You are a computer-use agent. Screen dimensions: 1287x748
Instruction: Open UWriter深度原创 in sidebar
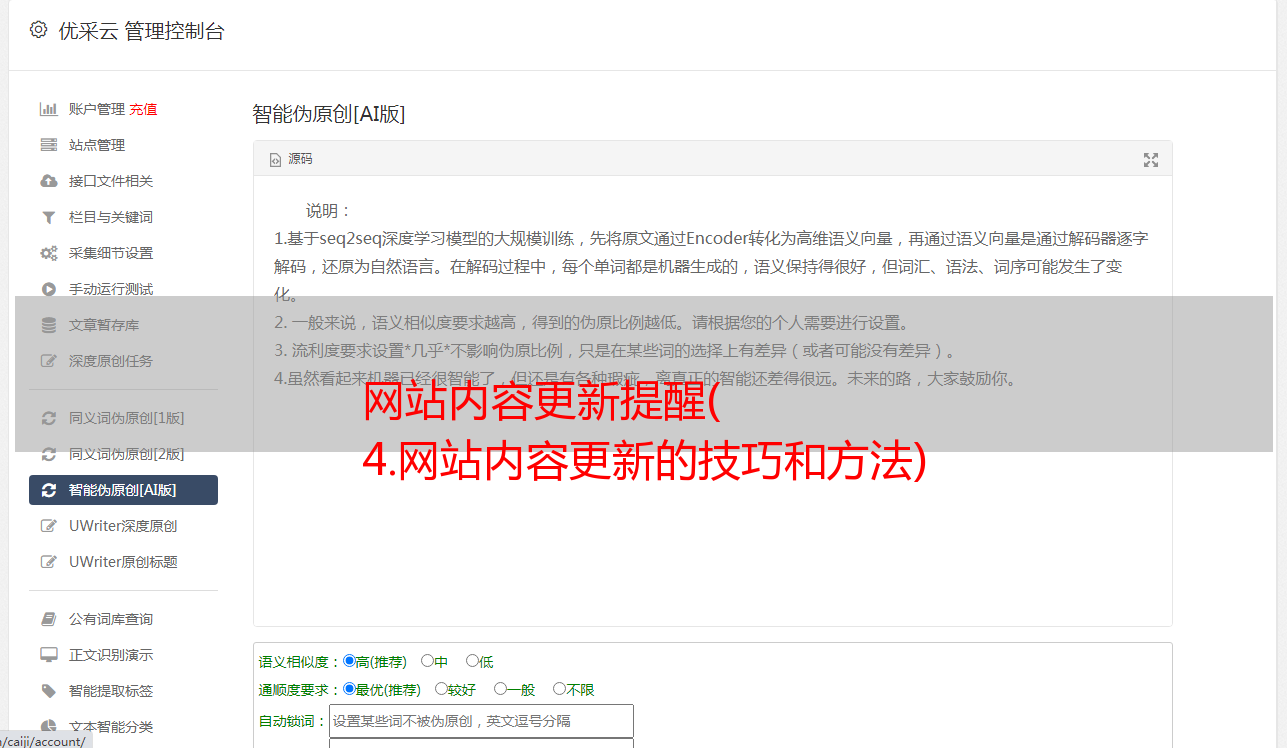tap(123, 526)
